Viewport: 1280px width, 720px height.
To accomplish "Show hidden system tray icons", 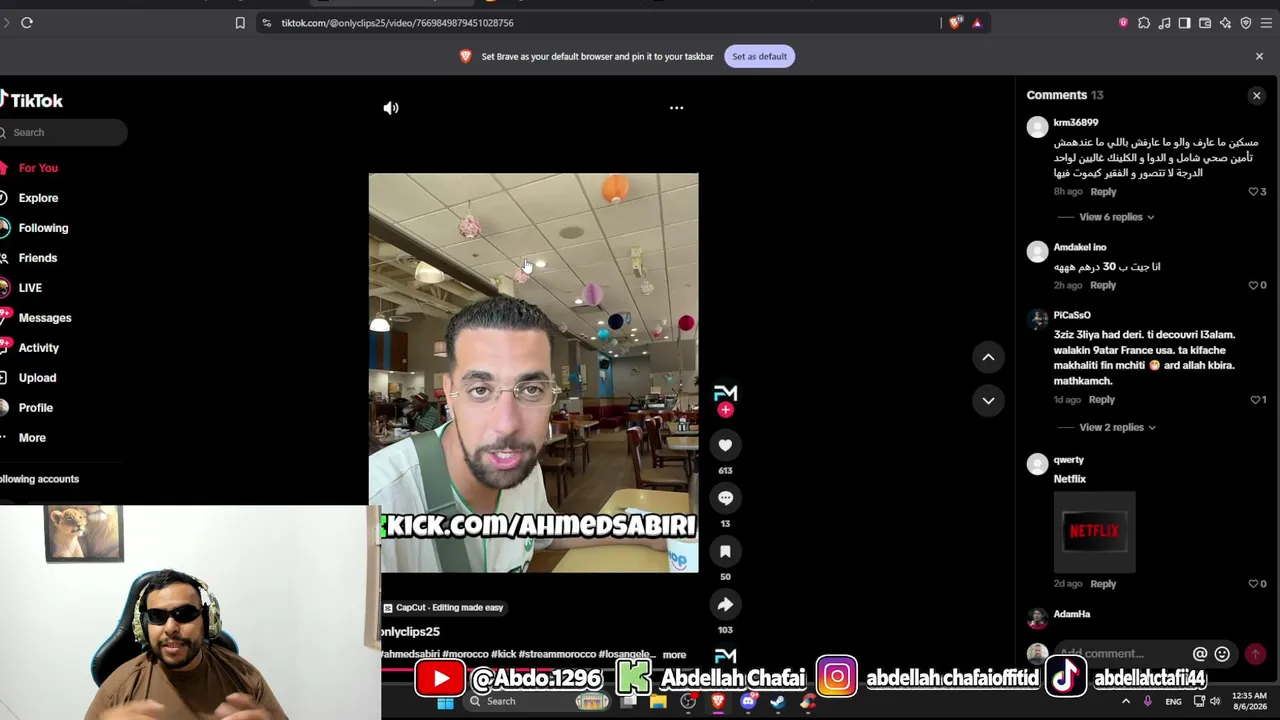I will pos(1126,702).
